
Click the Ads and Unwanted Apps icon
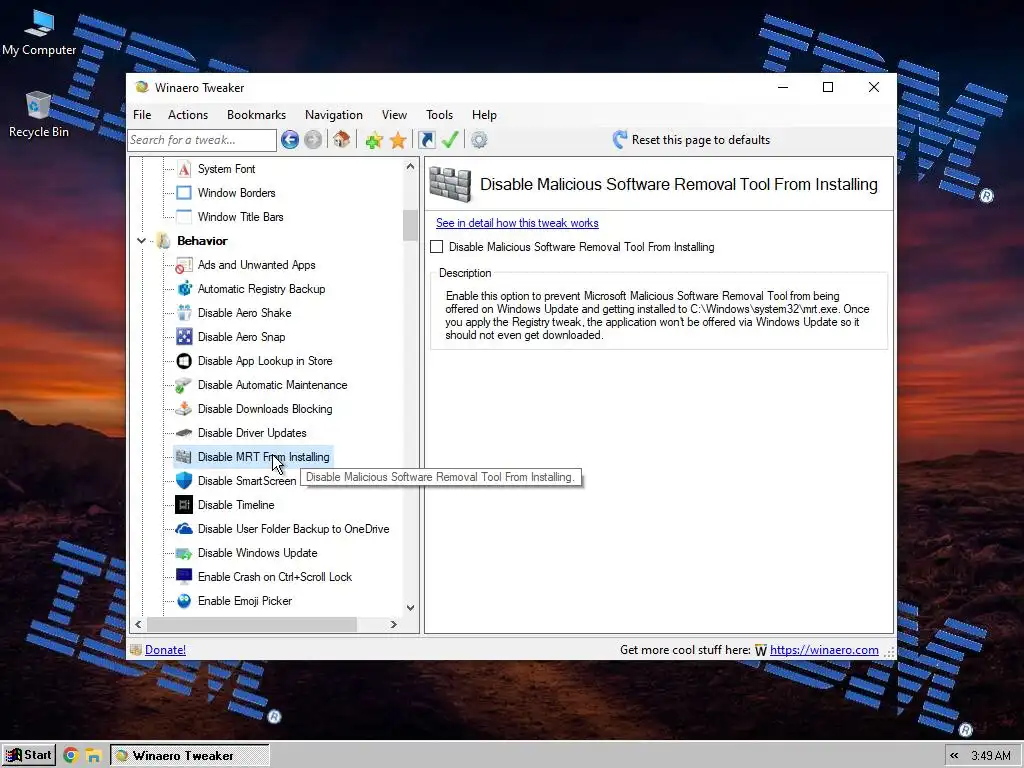[x=184, y=265]
